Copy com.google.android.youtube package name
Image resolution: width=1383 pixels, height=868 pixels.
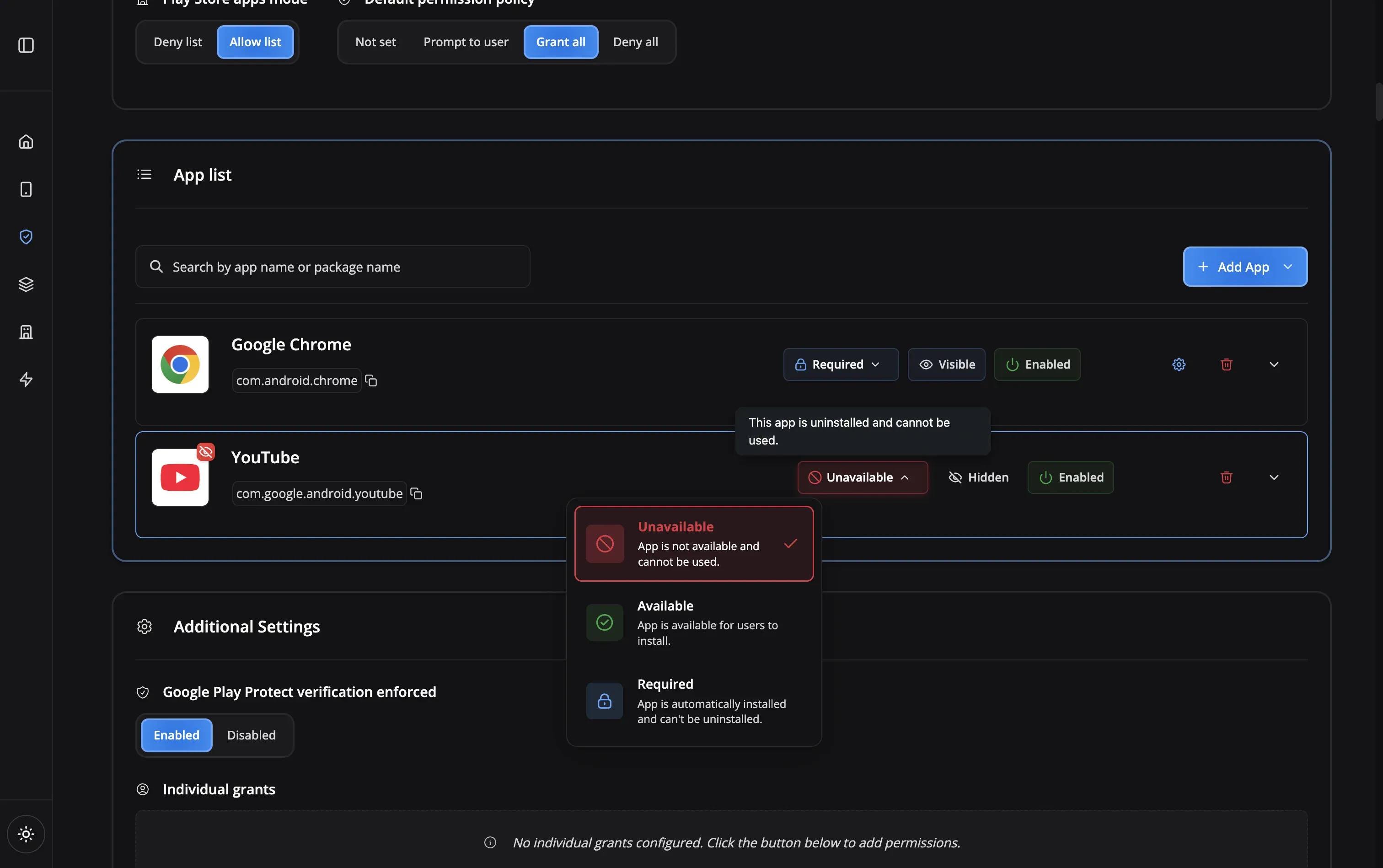pos(417,494)
